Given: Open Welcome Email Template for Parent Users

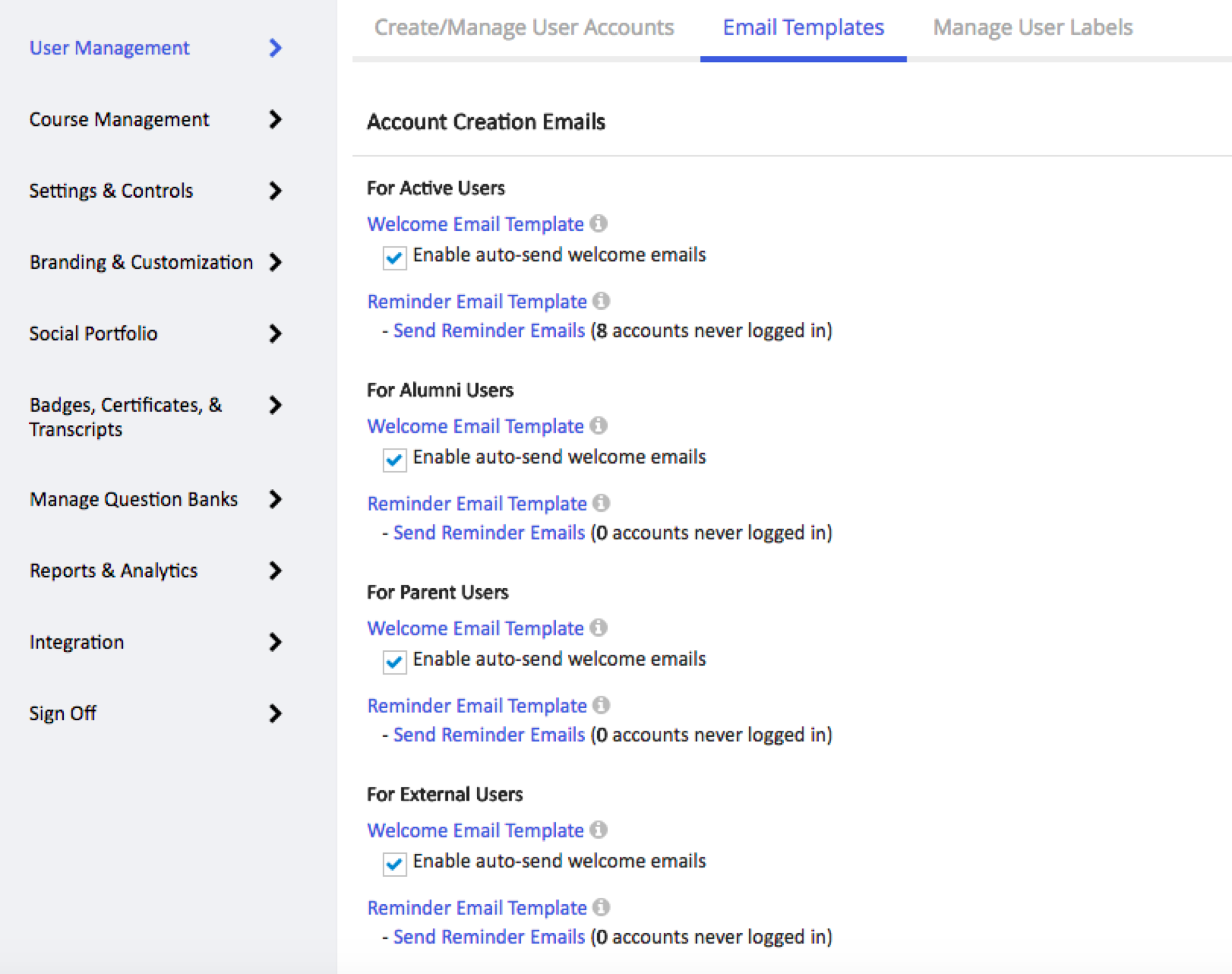Looking at the screenshot, I should pyautogui.click(x=475, y=628).
